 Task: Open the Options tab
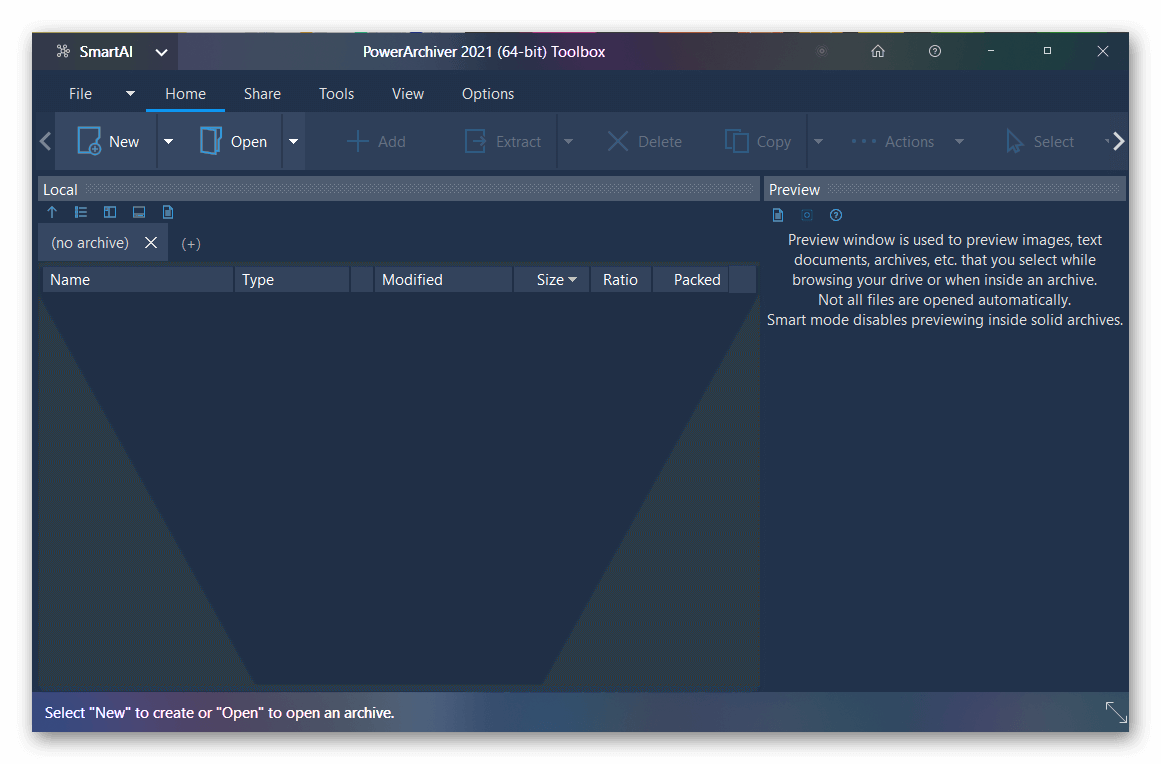(x=487, y=94)
